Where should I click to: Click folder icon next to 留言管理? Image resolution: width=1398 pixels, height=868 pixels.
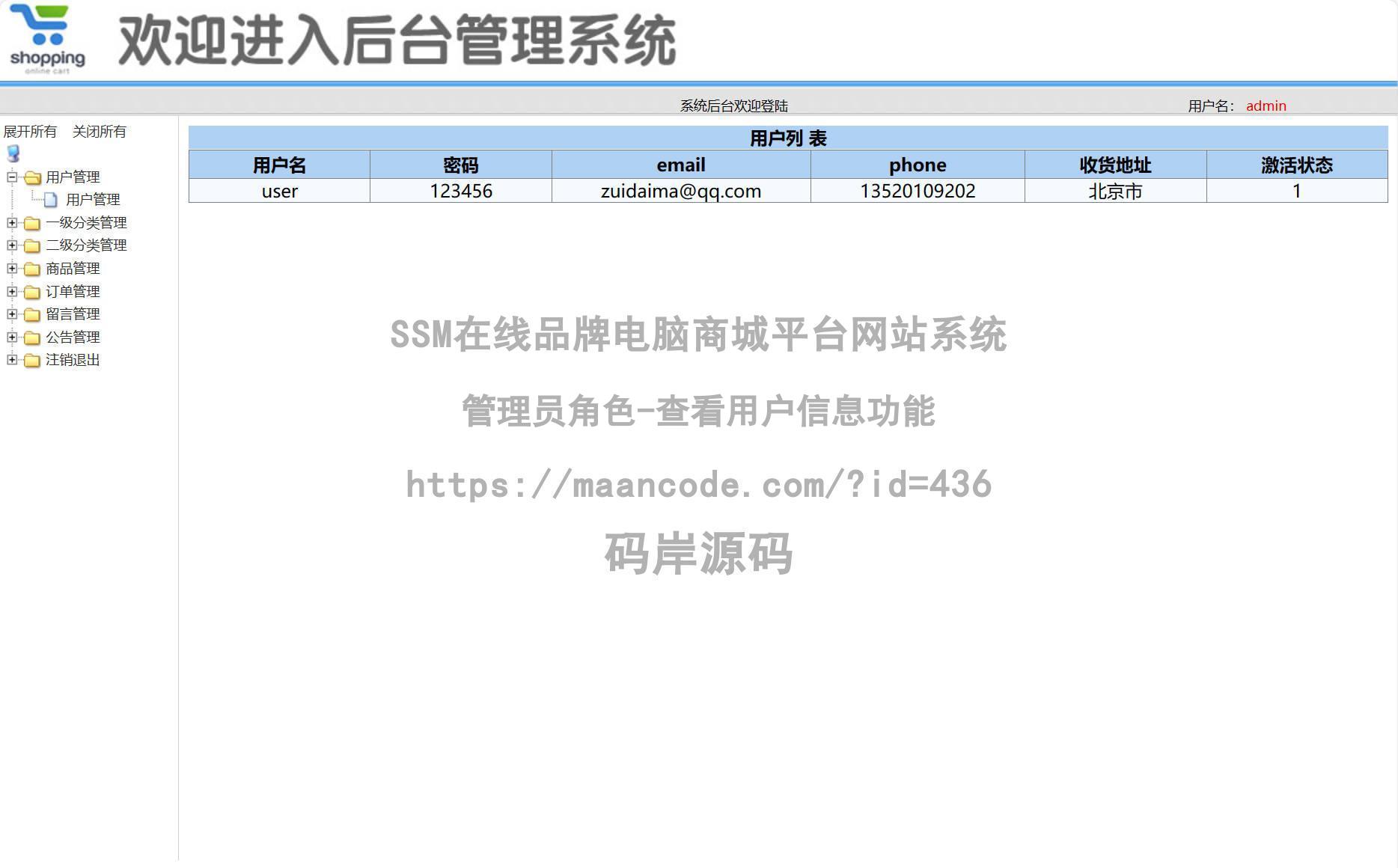31,314
